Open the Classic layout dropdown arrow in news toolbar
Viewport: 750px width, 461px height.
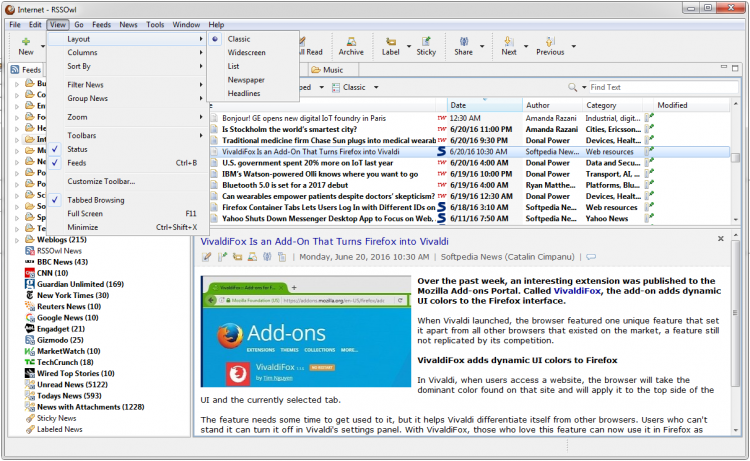(376, 87)
